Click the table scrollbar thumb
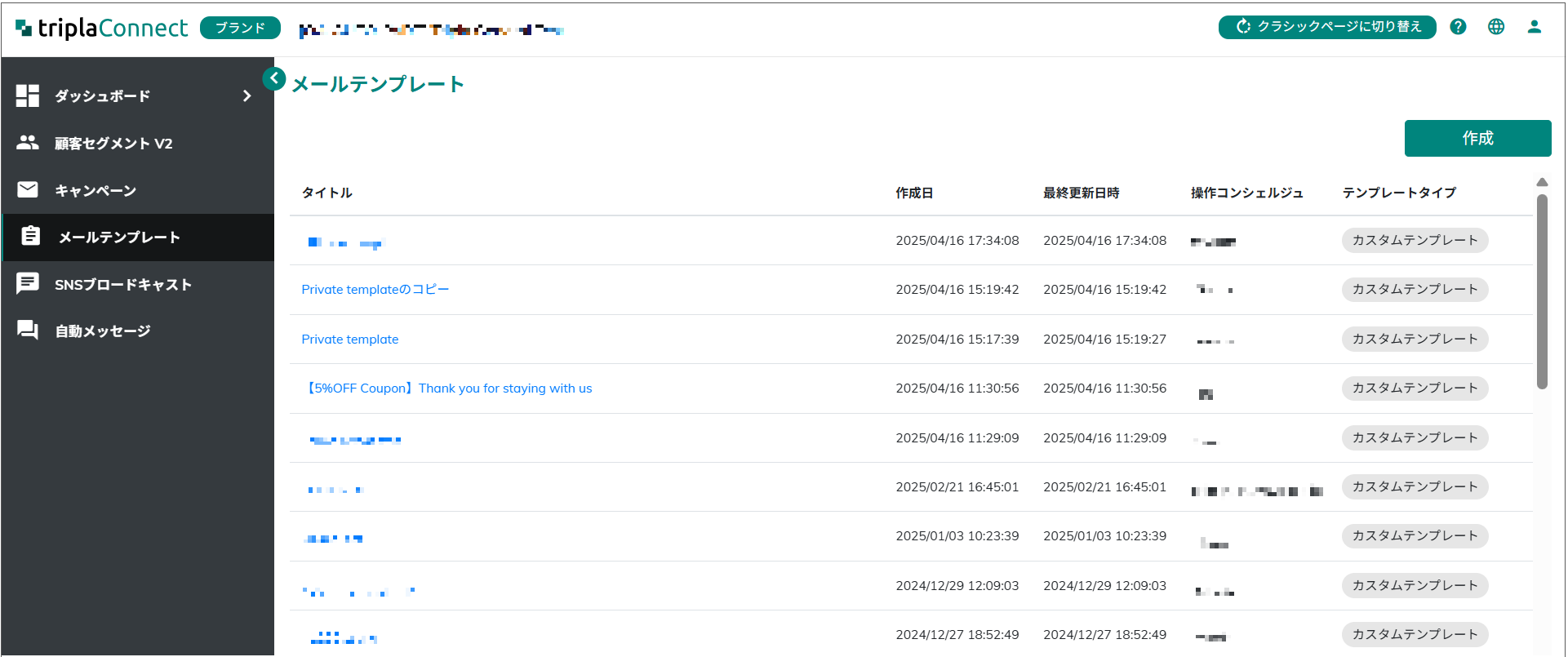The height and width of the screenshot is (657, 1568). coord(1542,291)
